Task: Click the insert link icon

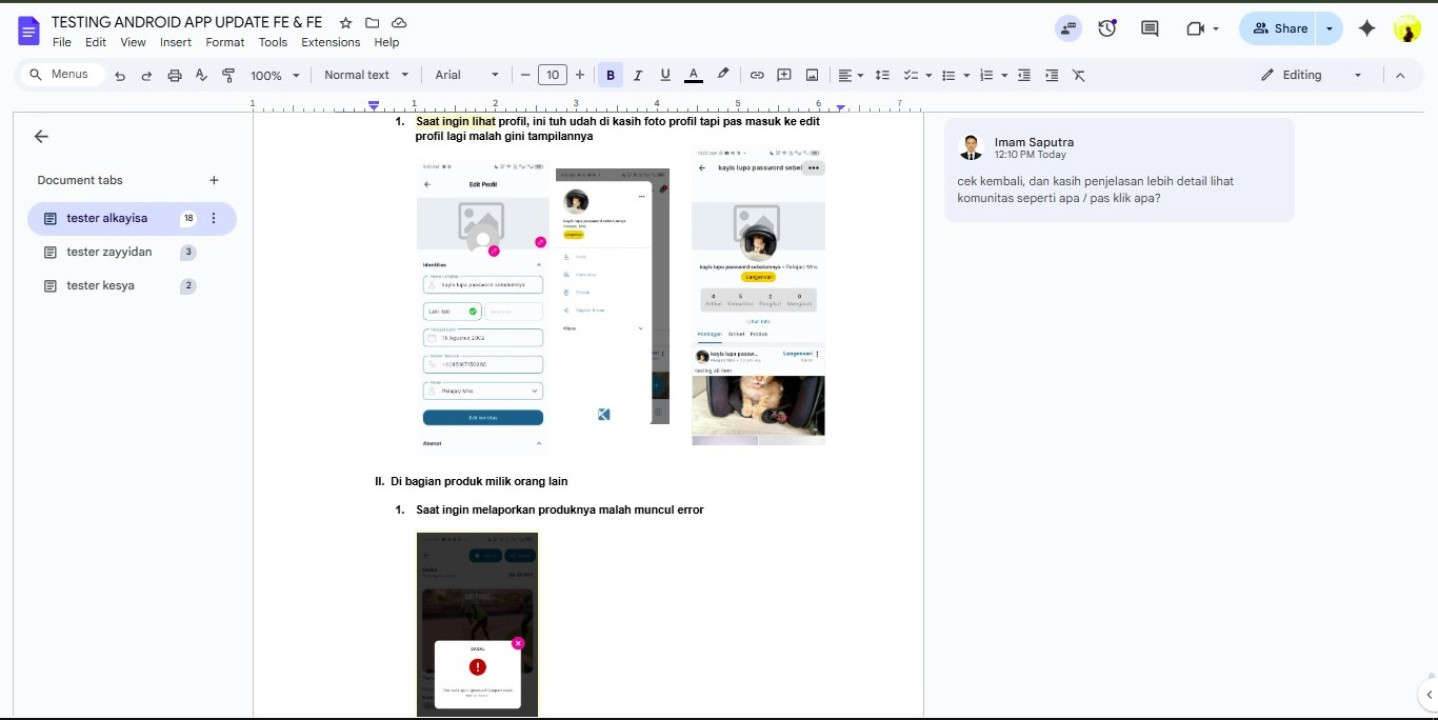Action: [757, 75]
